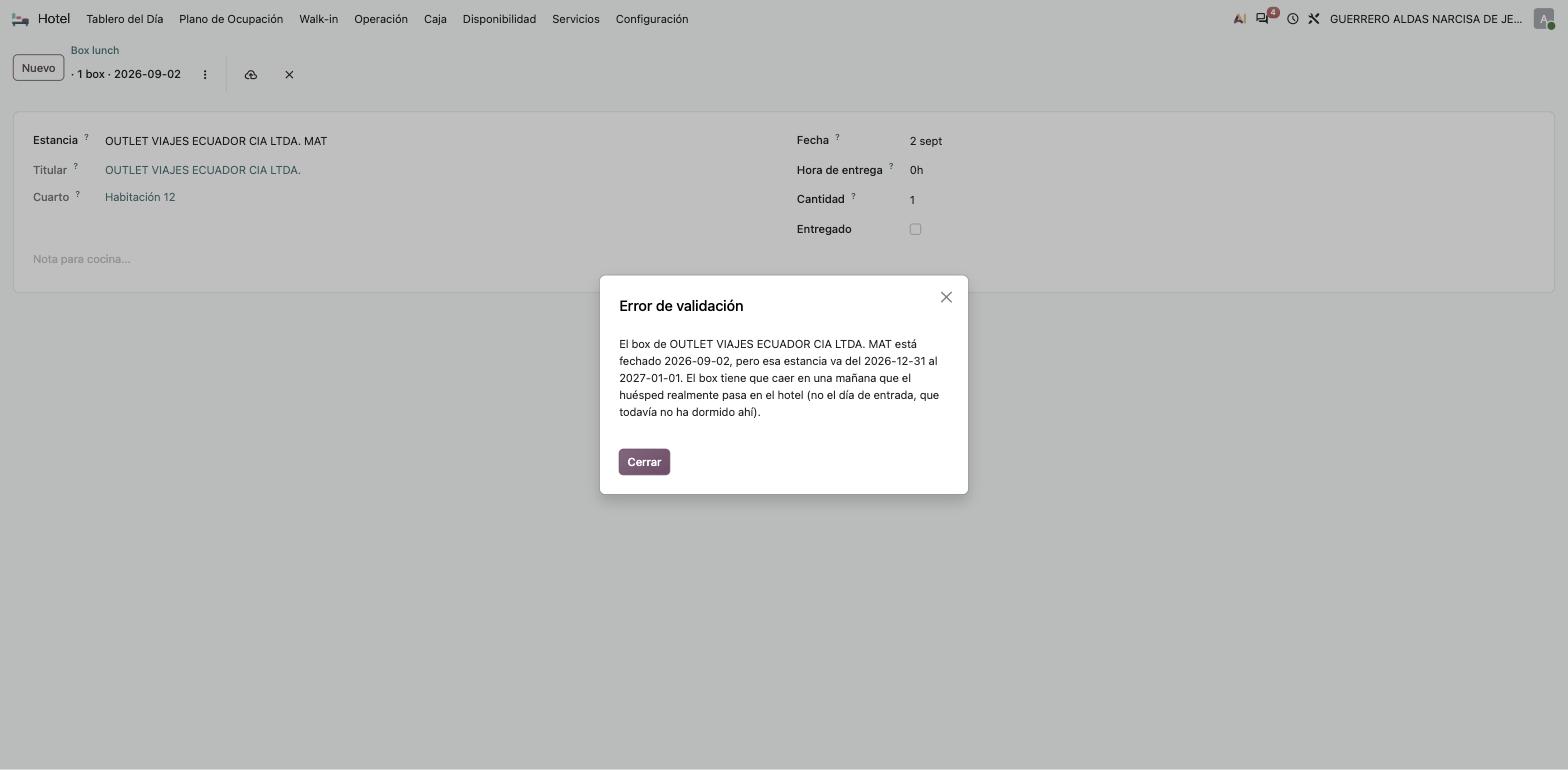Click the Hotel app bed icon
The image size is (1568, 770).
click(20, 19)
